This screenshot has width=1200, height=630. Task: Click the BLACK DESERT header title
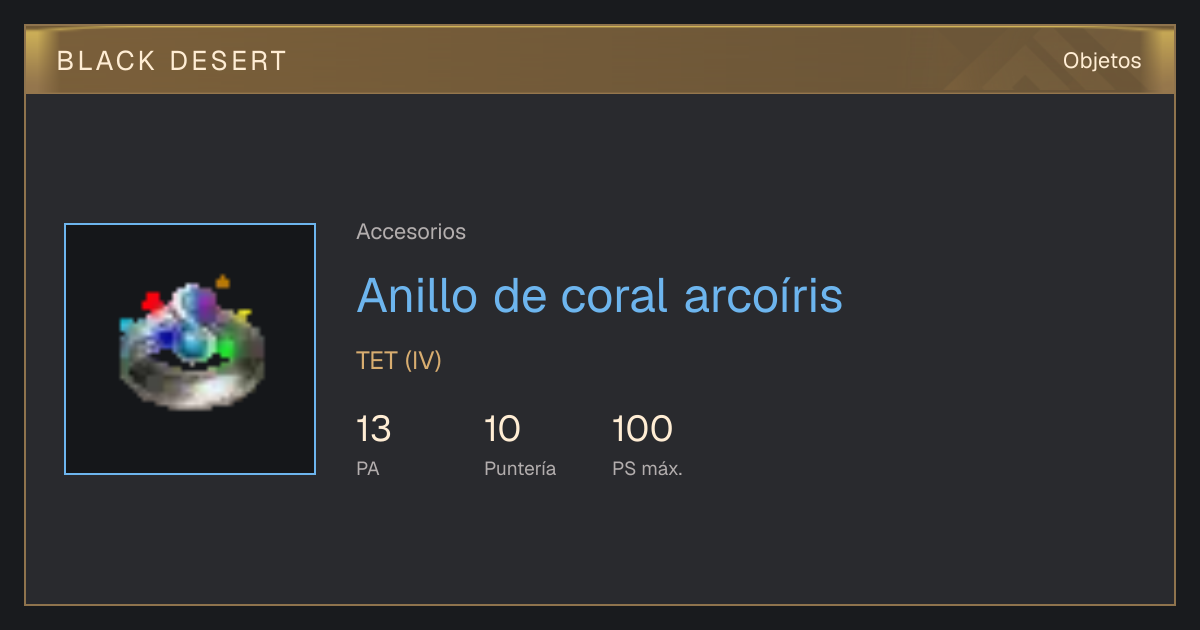(x=172, y=61)
